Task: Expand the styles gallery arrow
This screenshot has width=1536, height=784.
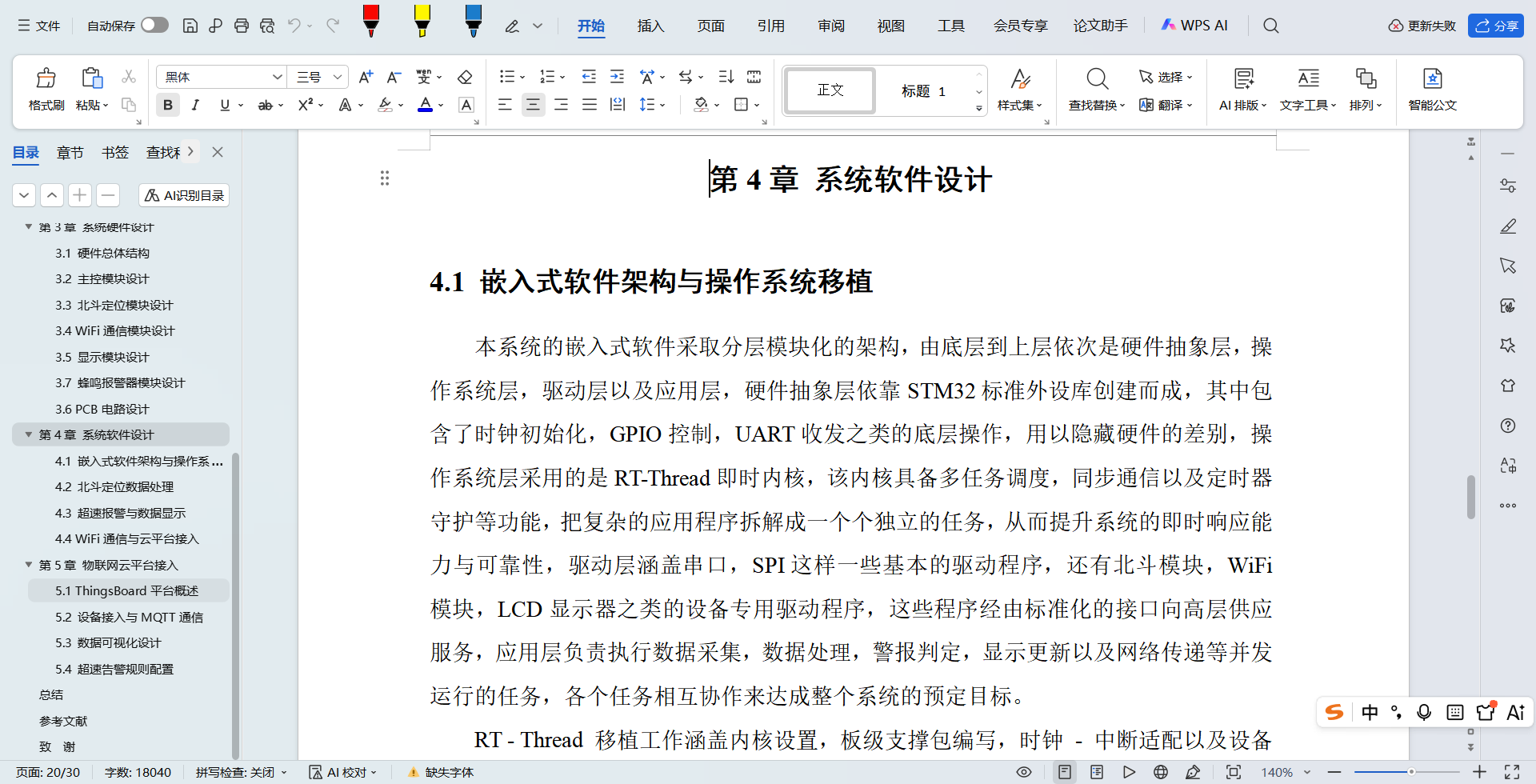Action: tap(979, 108)
